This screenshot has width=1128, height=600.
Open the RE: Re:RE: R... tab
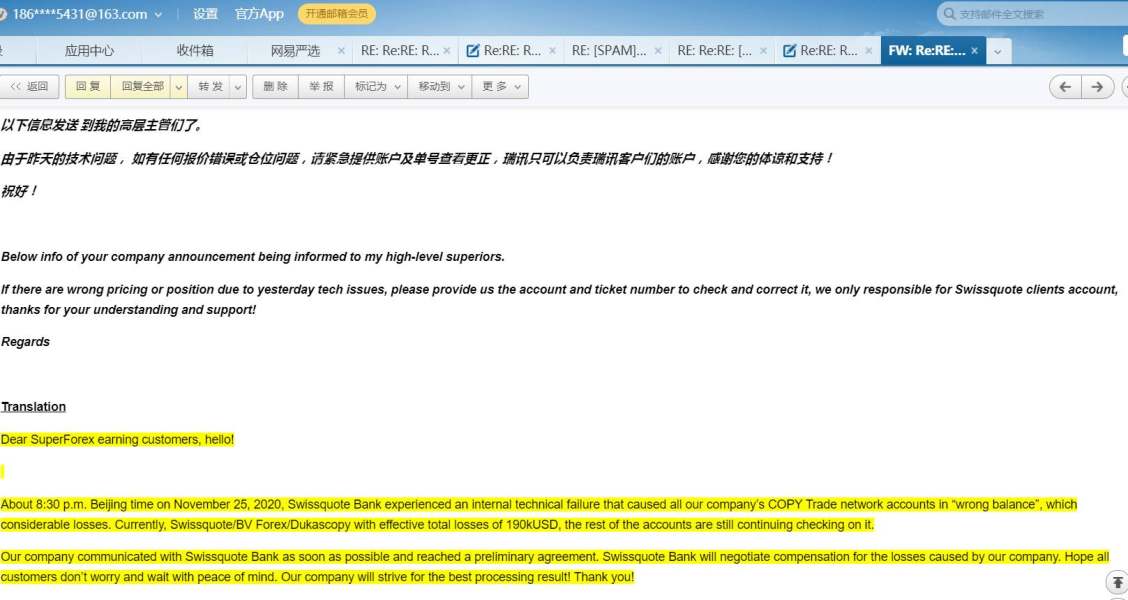pos(400,50)
